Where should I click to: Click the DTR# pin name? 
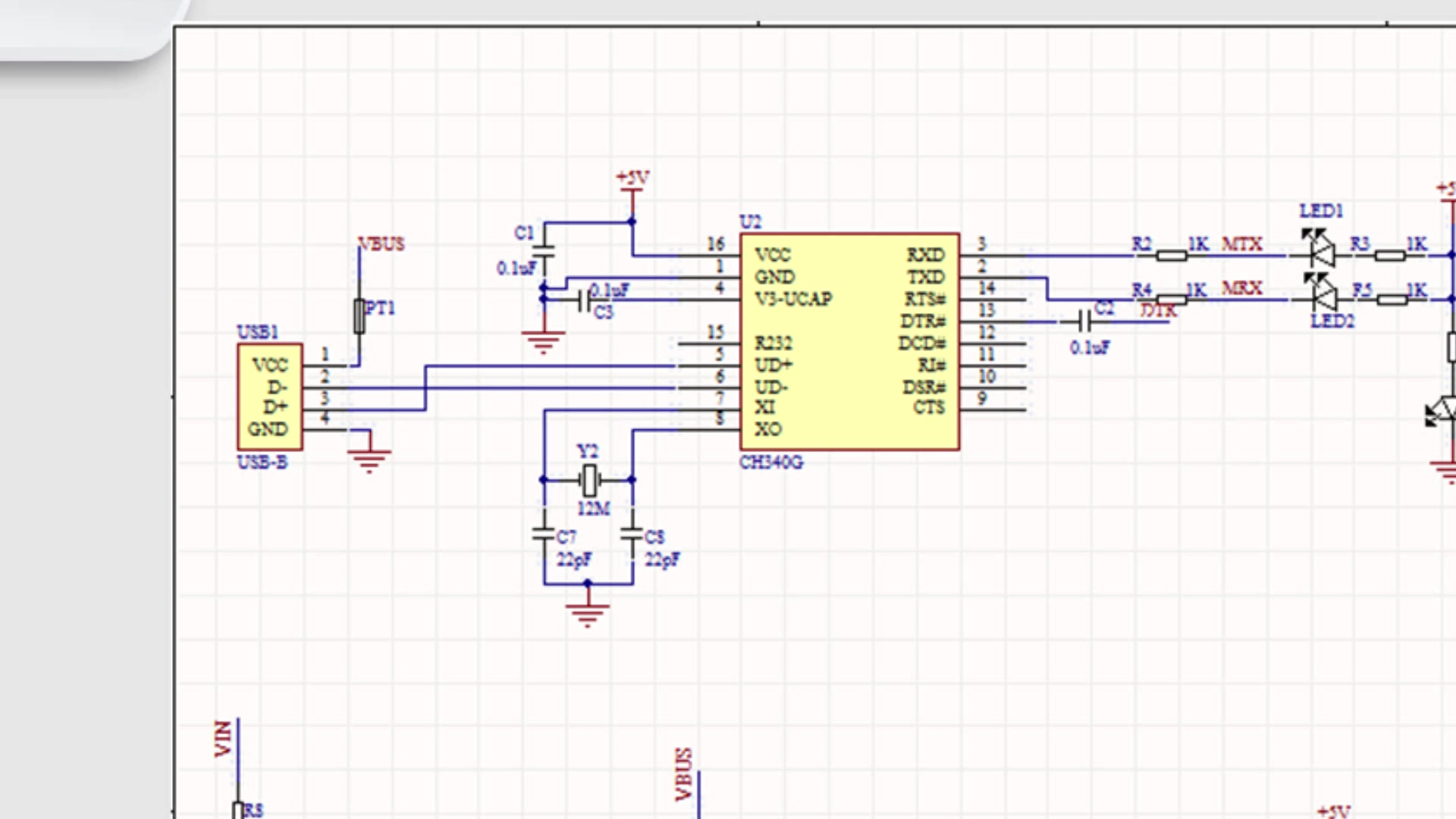(923, 321)
